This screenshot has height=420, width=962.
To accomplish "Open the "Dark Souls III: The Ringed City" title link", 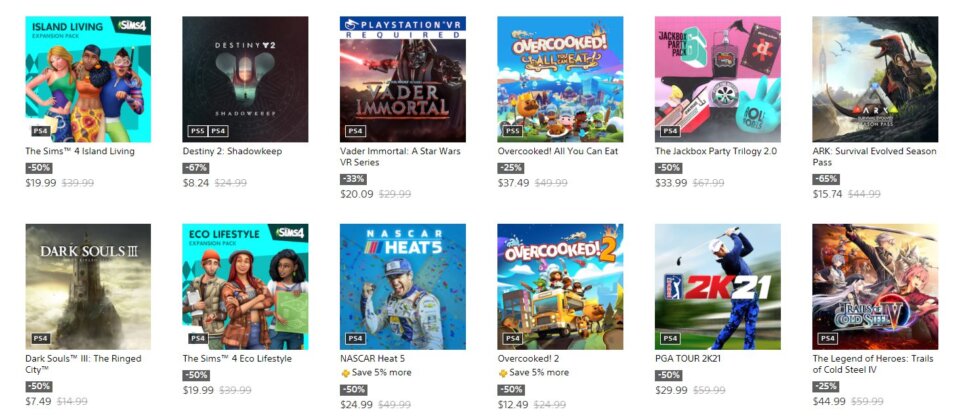I will coord(83,364).
